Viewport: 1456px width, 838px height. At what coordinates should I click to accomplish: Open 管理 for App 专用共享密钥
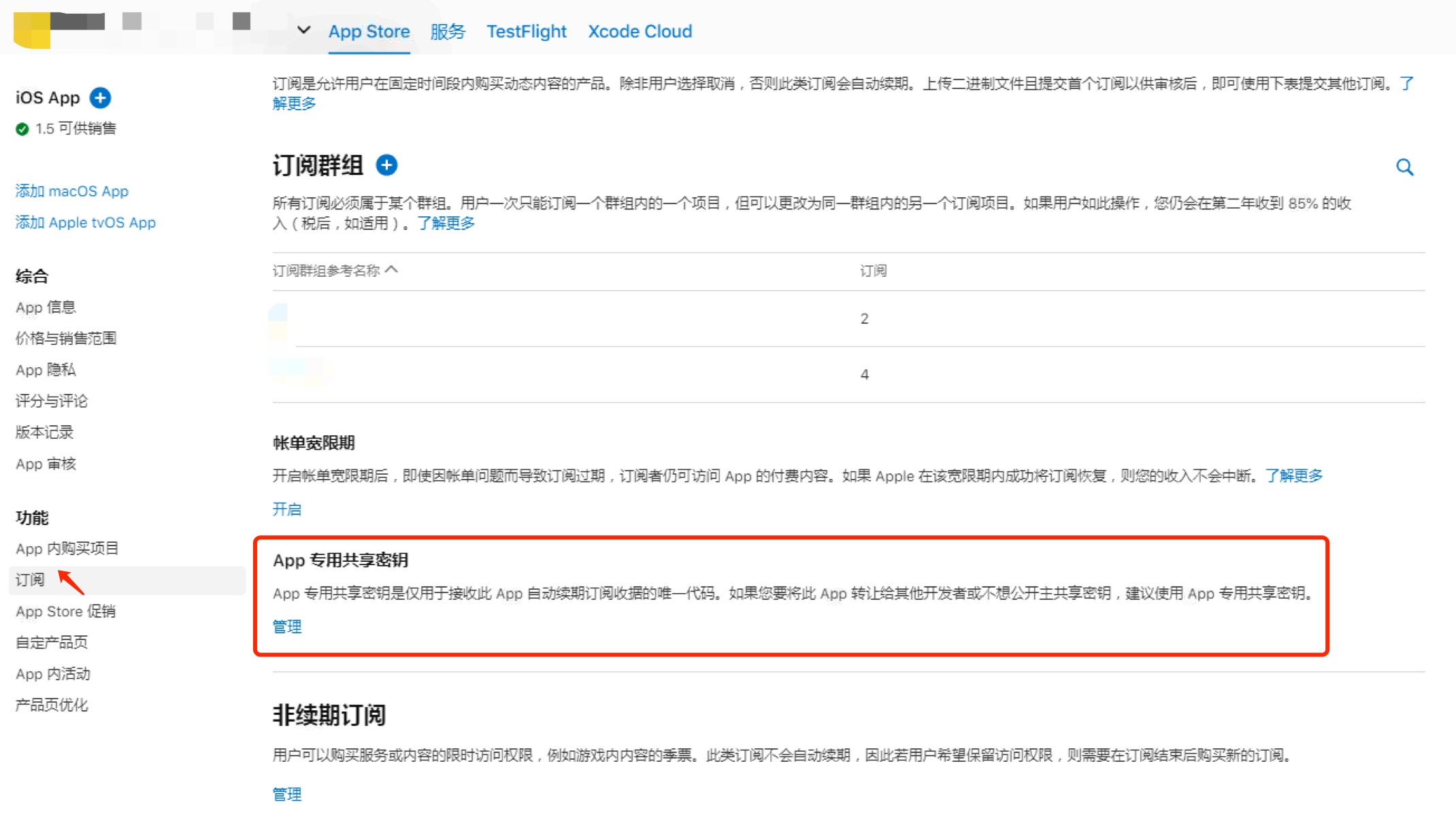[x=286, y=626]
